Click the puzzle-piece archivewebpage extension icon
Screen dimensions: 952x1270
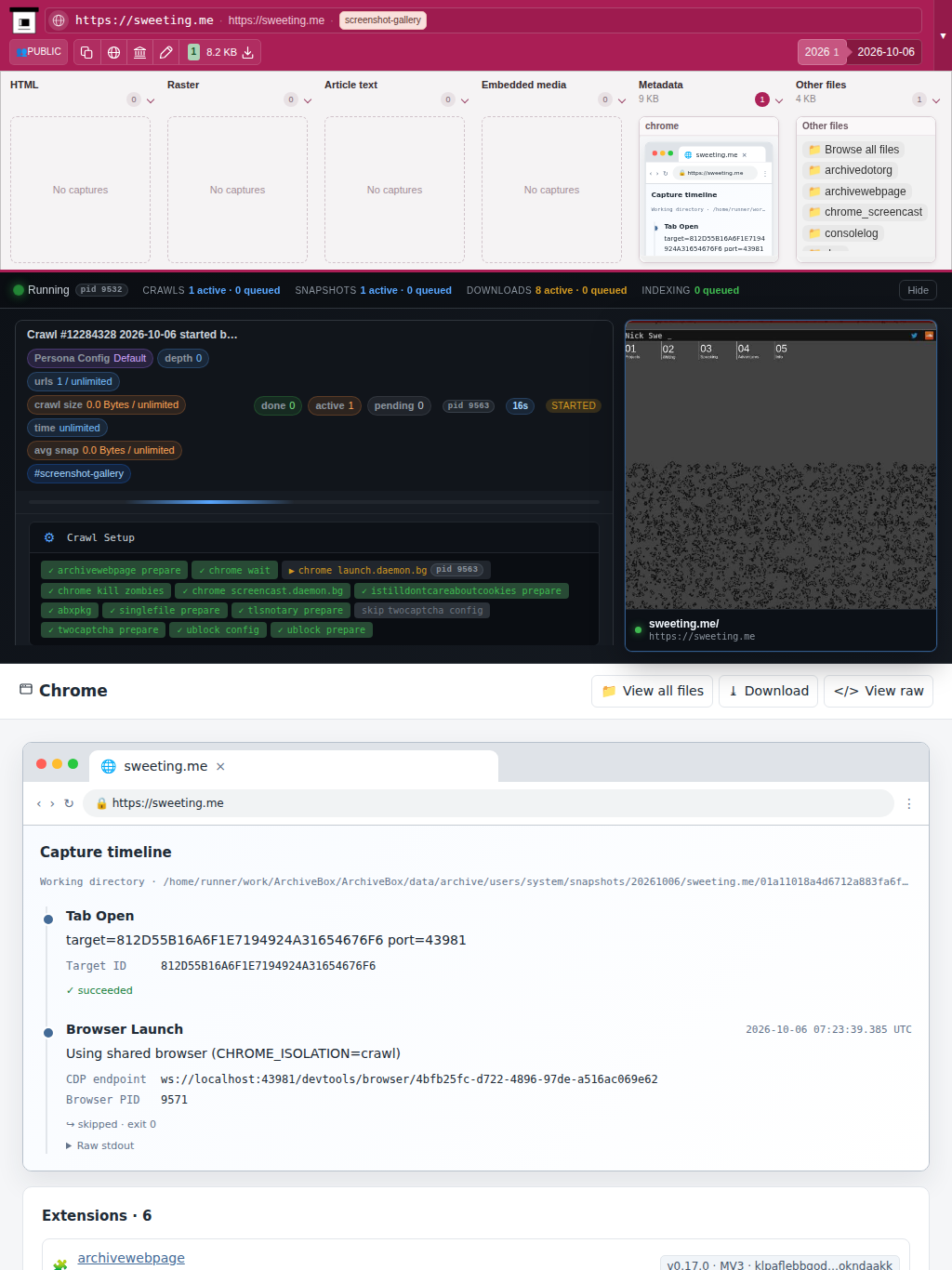[x=60, y=1264]
